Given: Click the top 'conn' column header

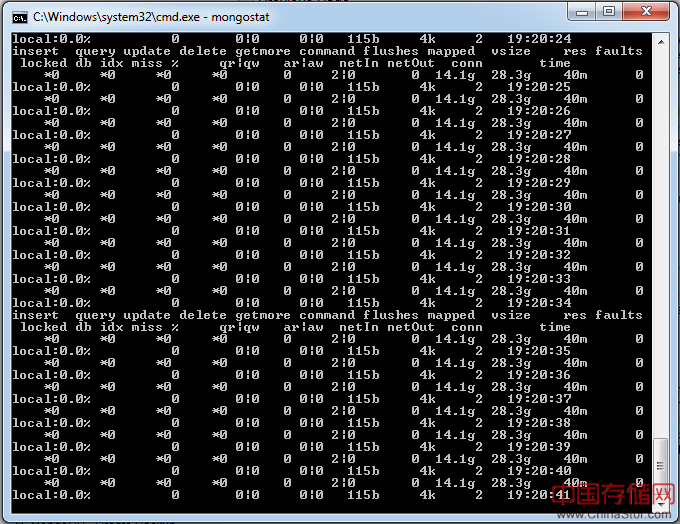Looking at the screenshot, I should (467, 63).
